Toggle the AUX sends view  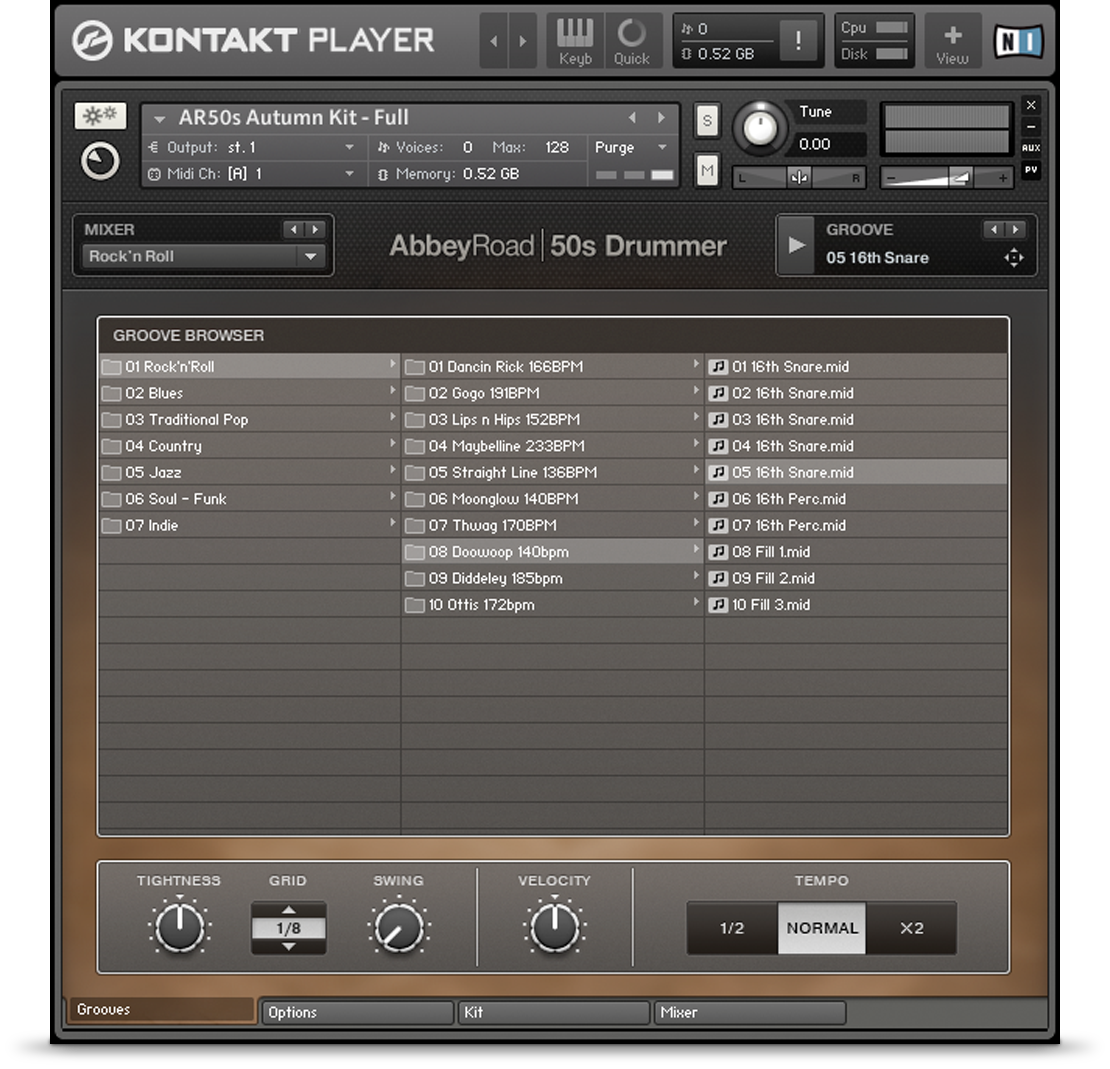1031,148
